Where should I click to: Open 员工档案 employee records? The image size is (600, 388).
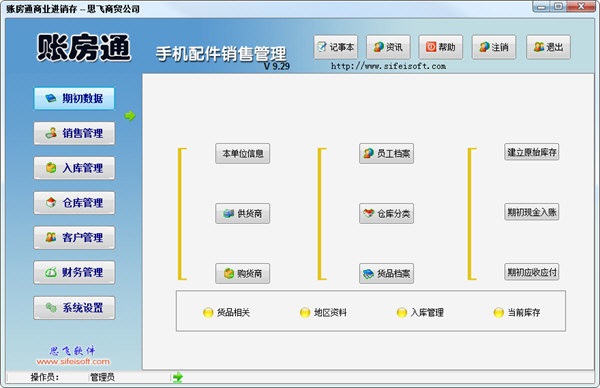pyautogui.click(x=386, y=153)
